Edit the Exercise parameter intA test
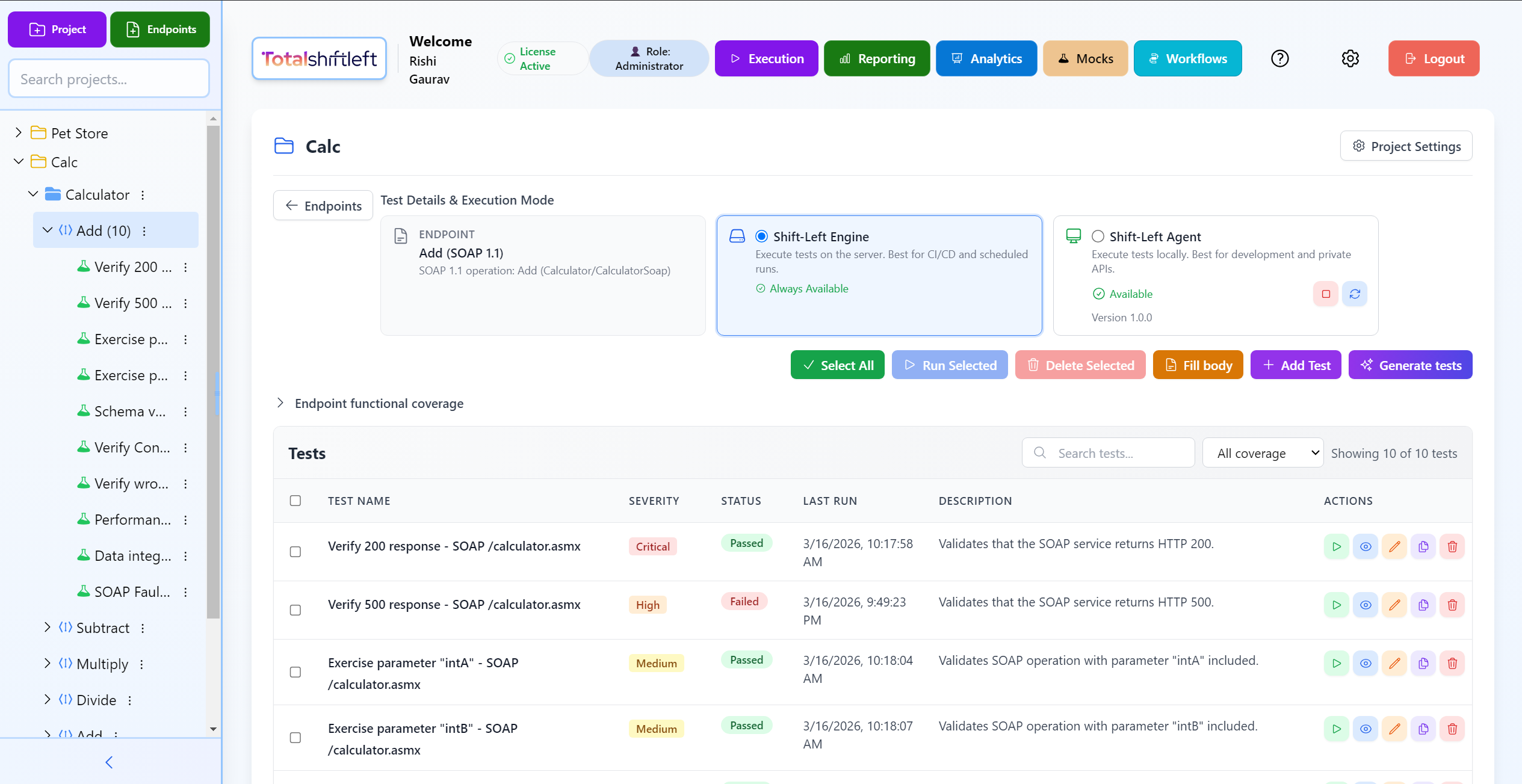1522x784 pixels. tap(1394, 663)
